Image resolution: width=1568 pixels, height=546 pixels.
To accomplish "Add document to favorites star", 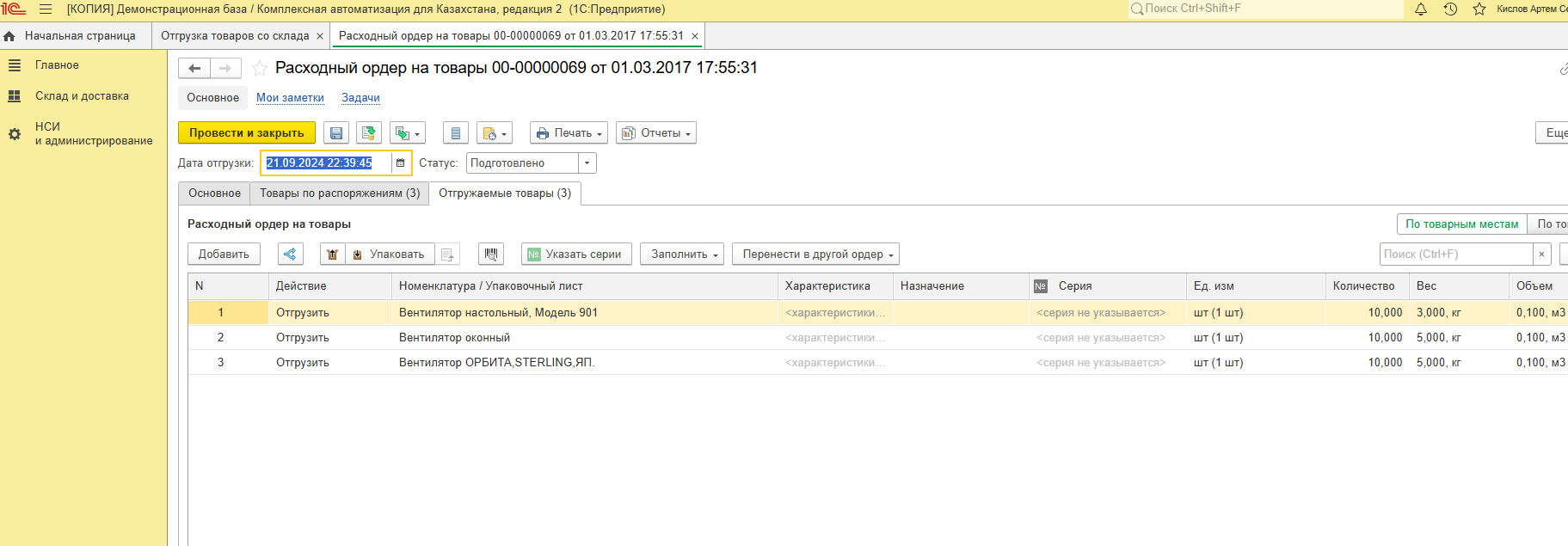I will 260,69.
